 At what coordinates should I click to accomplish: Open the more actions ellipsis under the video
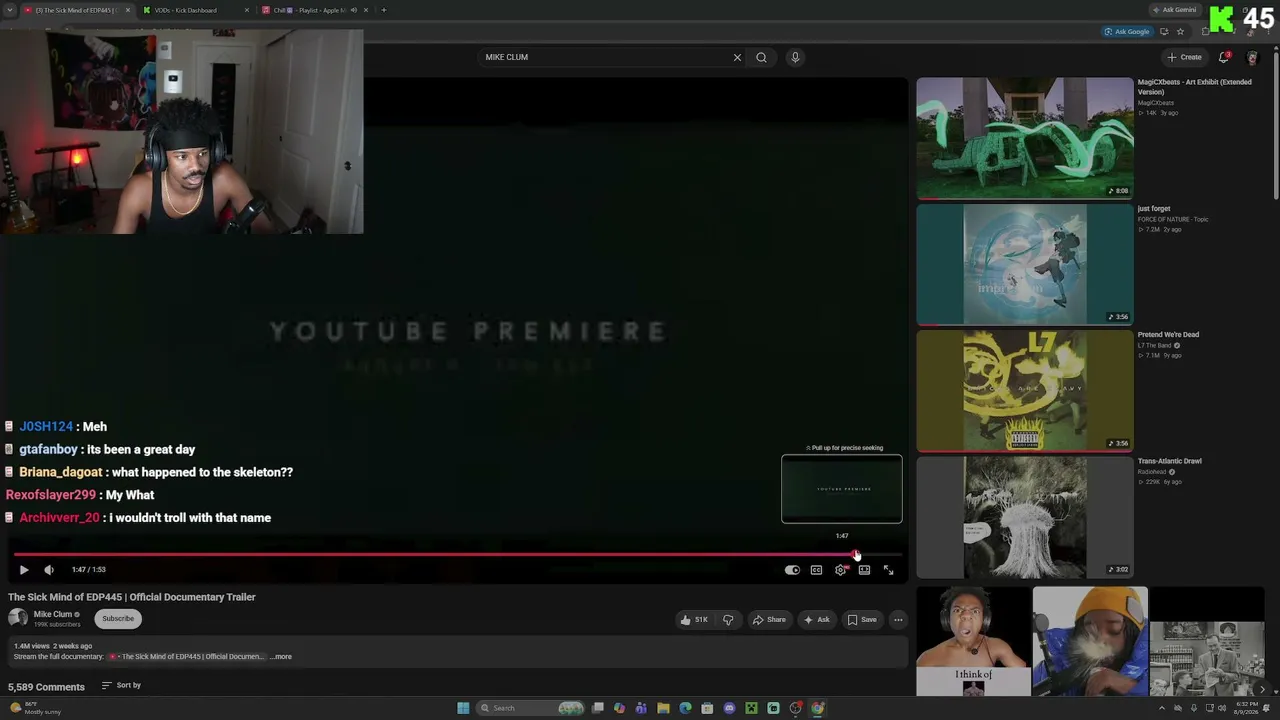pos(898,620)
